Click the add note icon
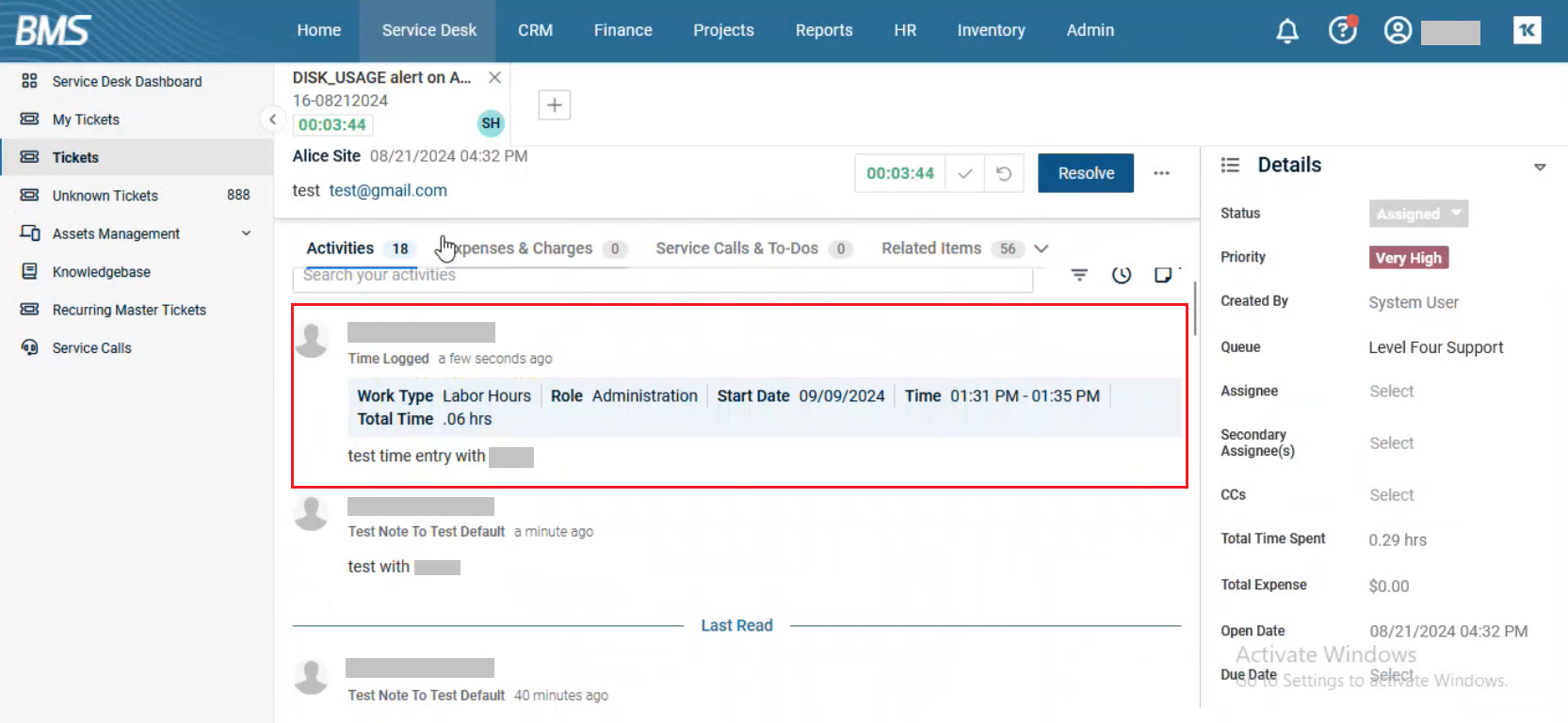 (x=1163, y=275)
